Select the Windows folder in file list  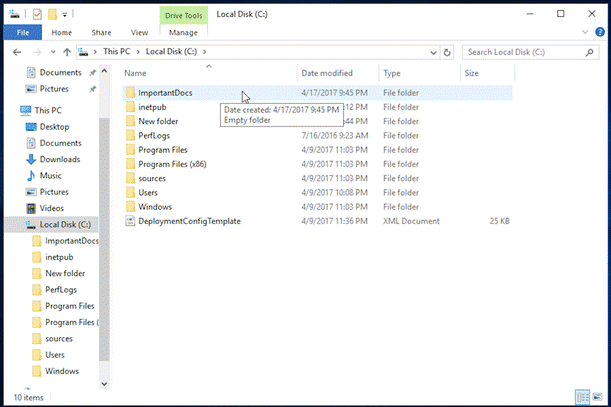point(317,207)
